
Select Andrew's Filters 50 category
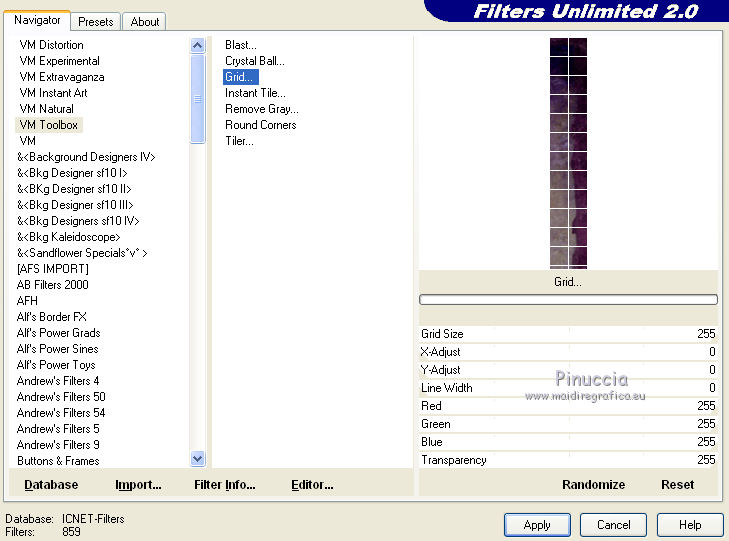tap(61, 397)
